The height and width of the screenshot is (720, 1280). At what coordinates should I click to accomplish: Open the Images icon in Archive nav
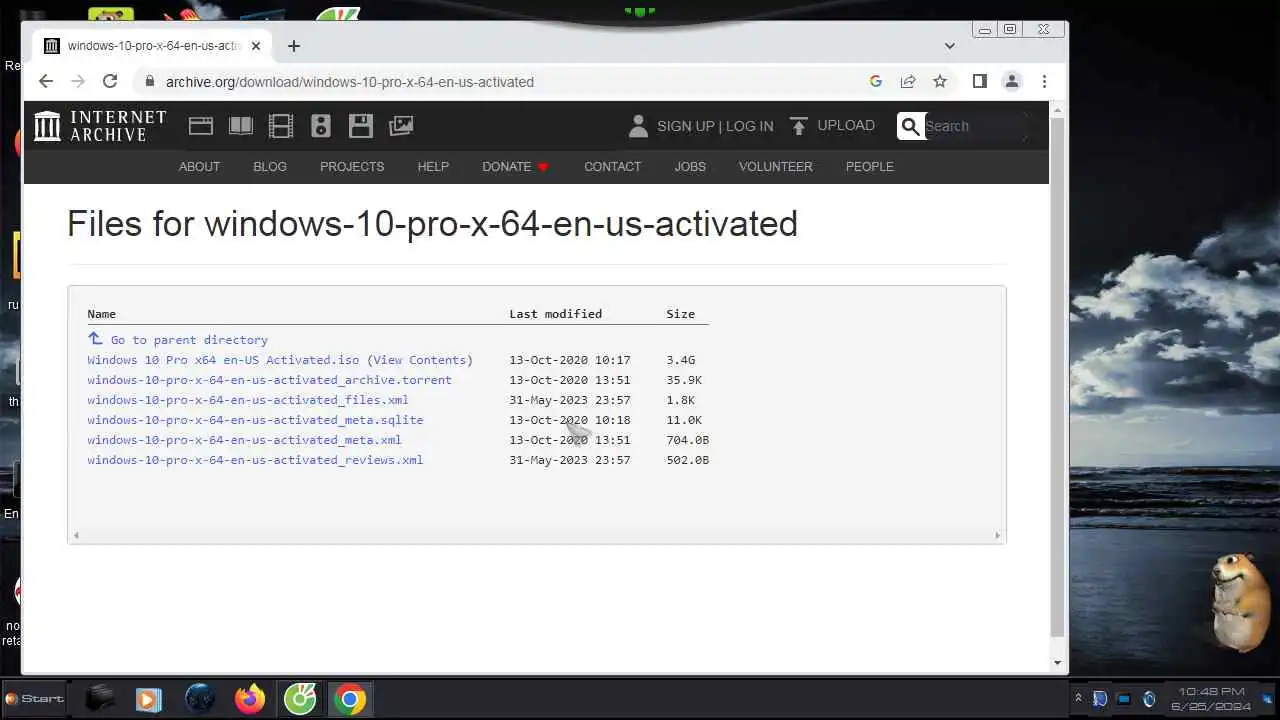(401, 126)
